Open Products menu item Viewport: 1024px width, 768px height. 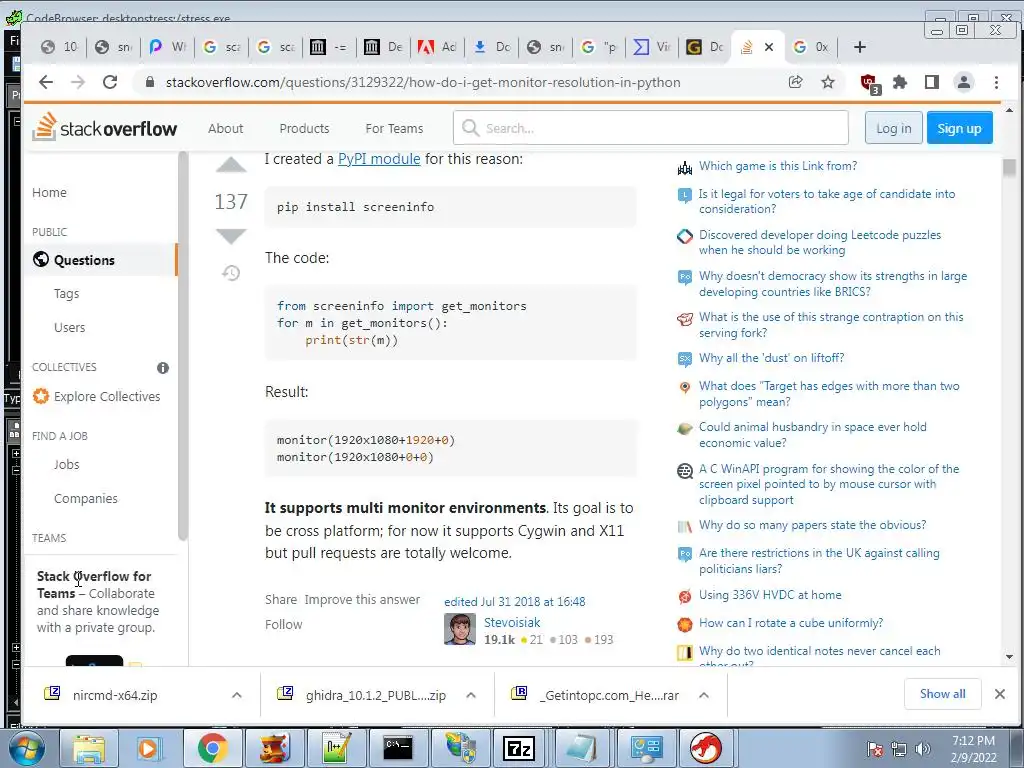(x=304, y=129)
